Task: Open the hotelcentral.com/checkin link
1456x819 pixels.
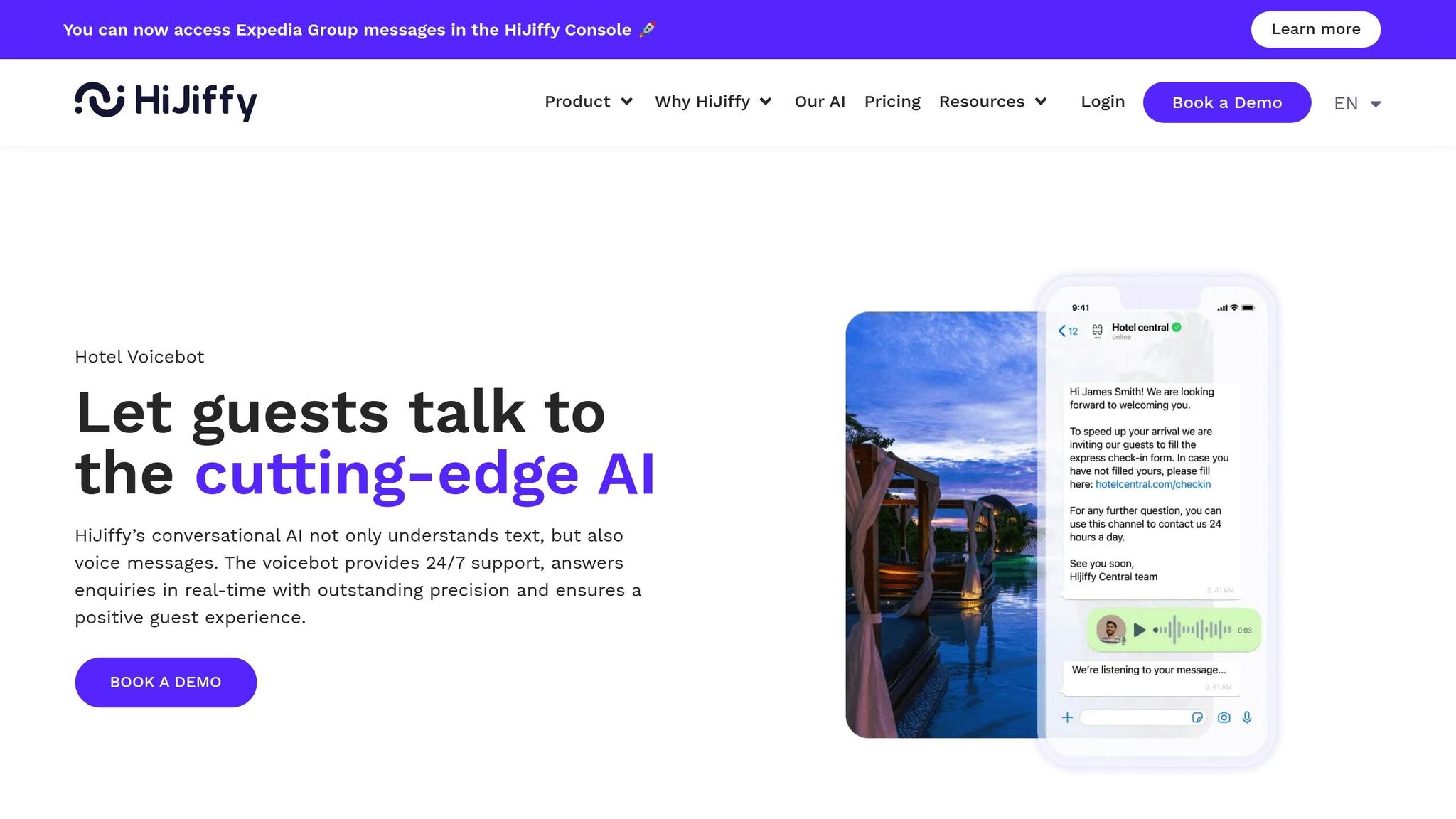Action: click(x=1153, y=484)
